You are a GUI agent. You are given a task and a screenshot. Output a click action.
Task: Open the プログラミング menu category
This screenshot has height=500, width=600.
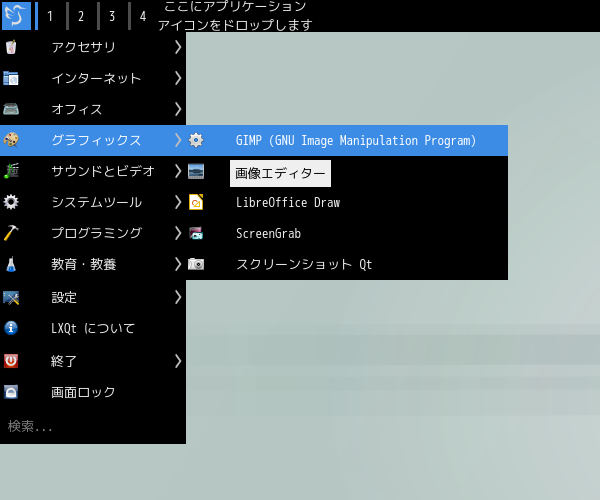(x=93, y=233)
